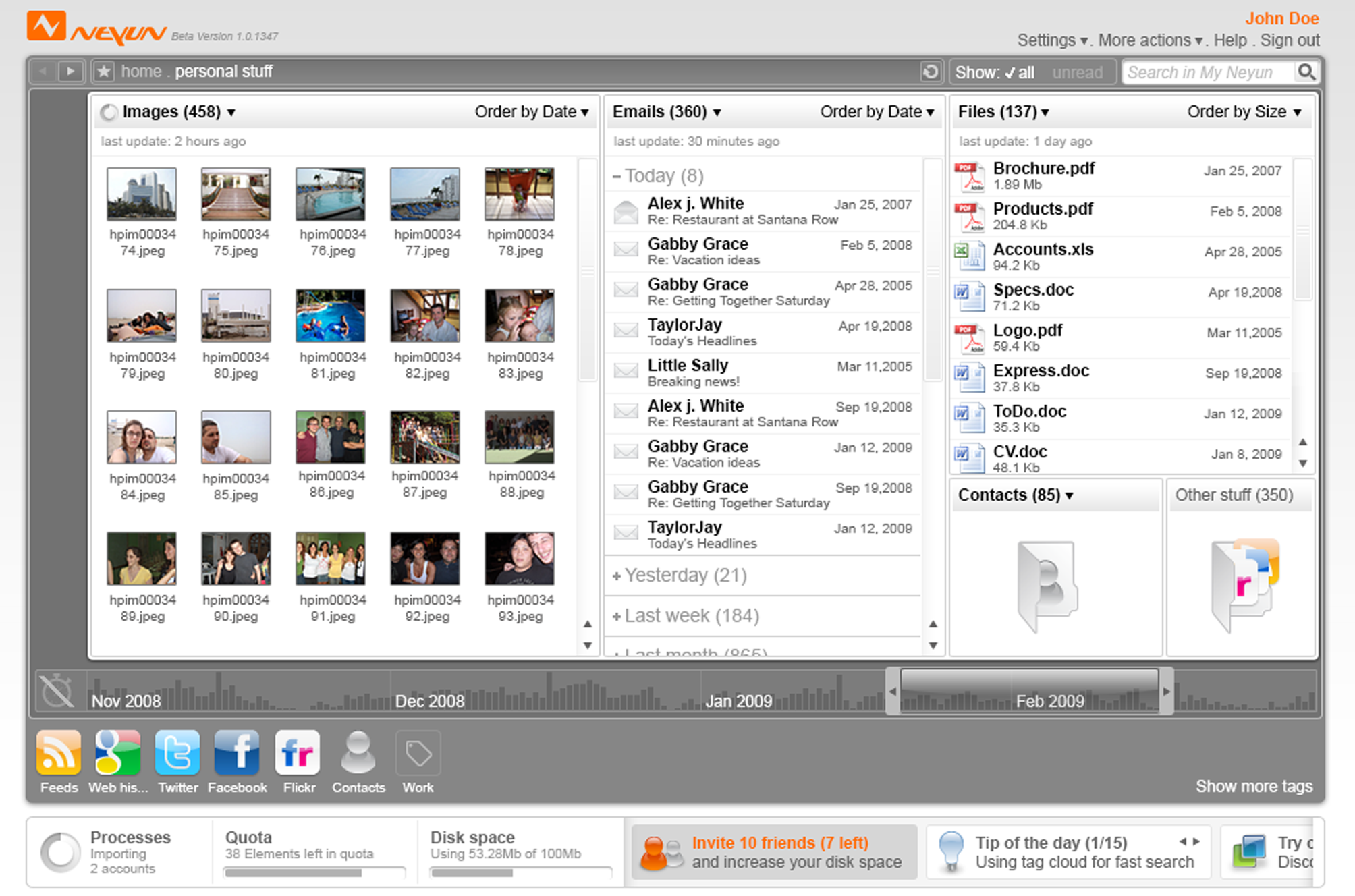Open thumbnail hpim0003481.jpeg
Viewport: 1355px width, 896px height.
(331, 316)
